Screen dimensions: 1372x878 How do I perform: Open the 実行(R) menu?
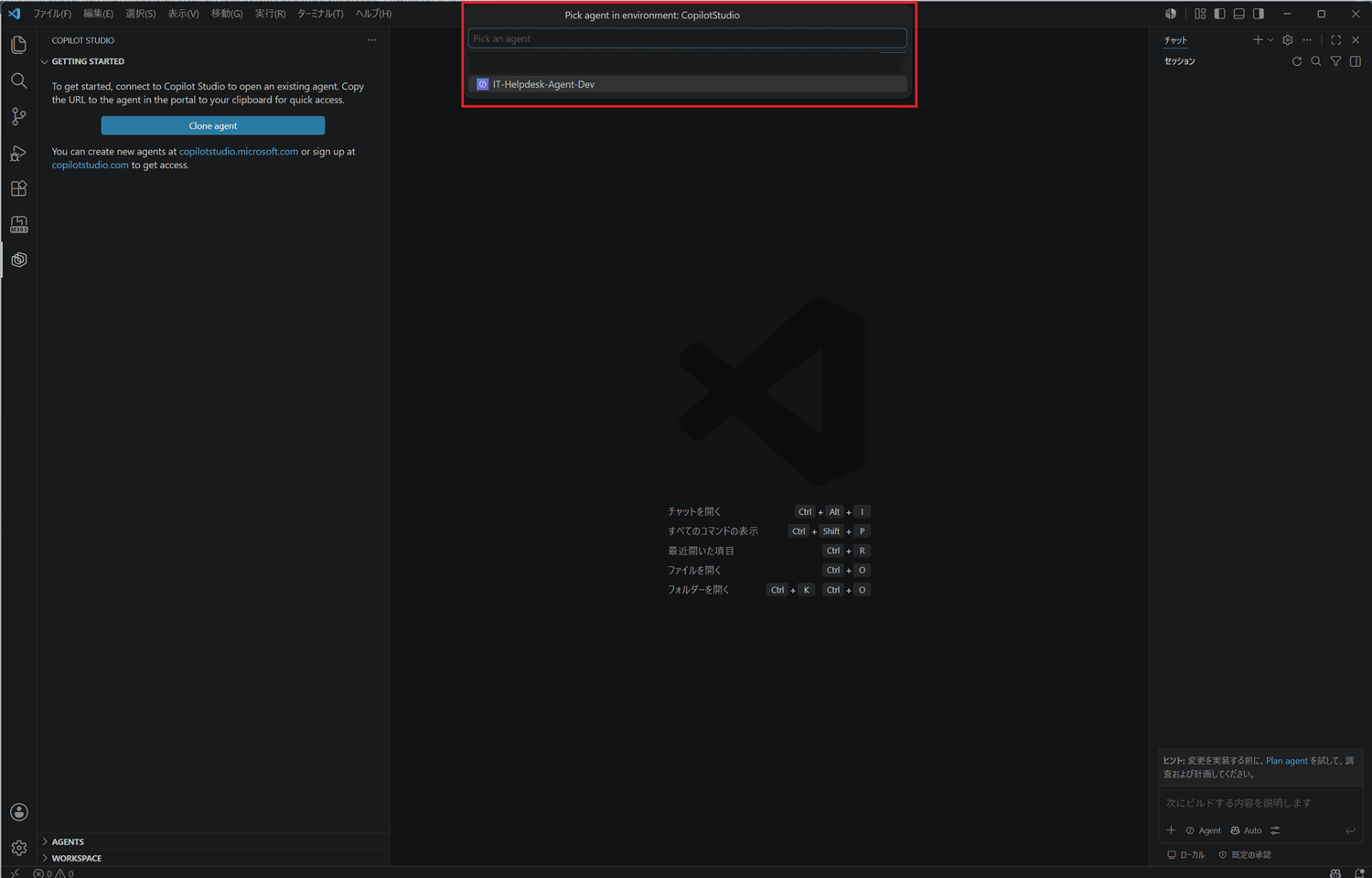tap(270, 14)
